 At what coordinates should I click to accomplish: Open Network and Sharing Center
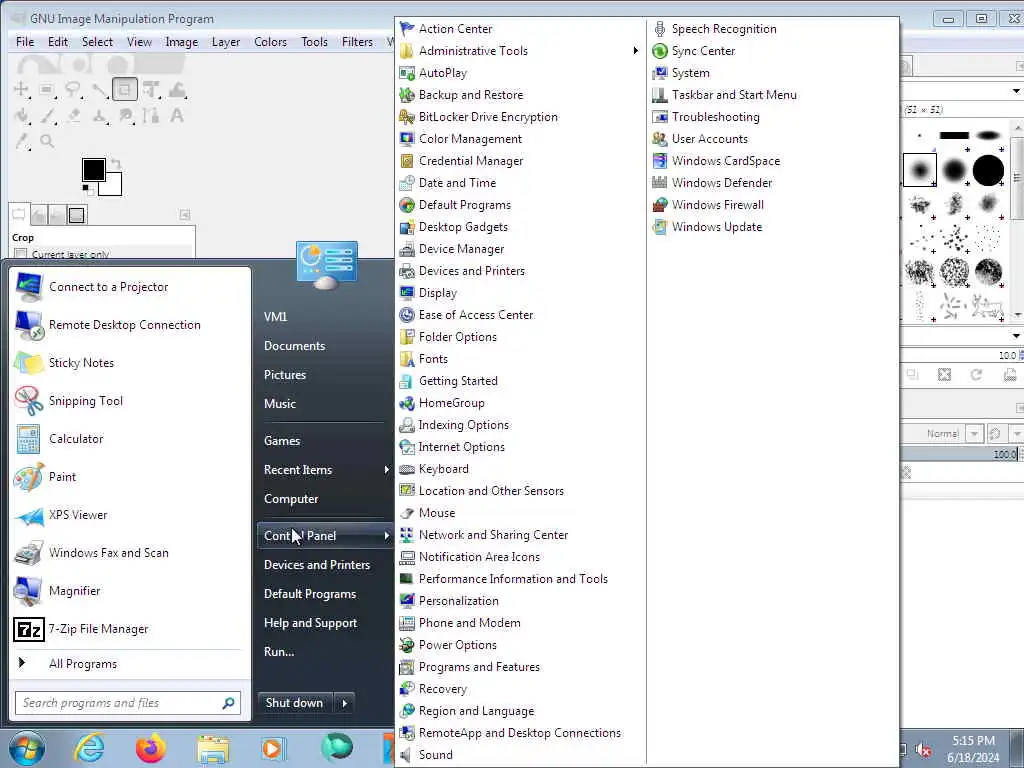tap(493, 535)
